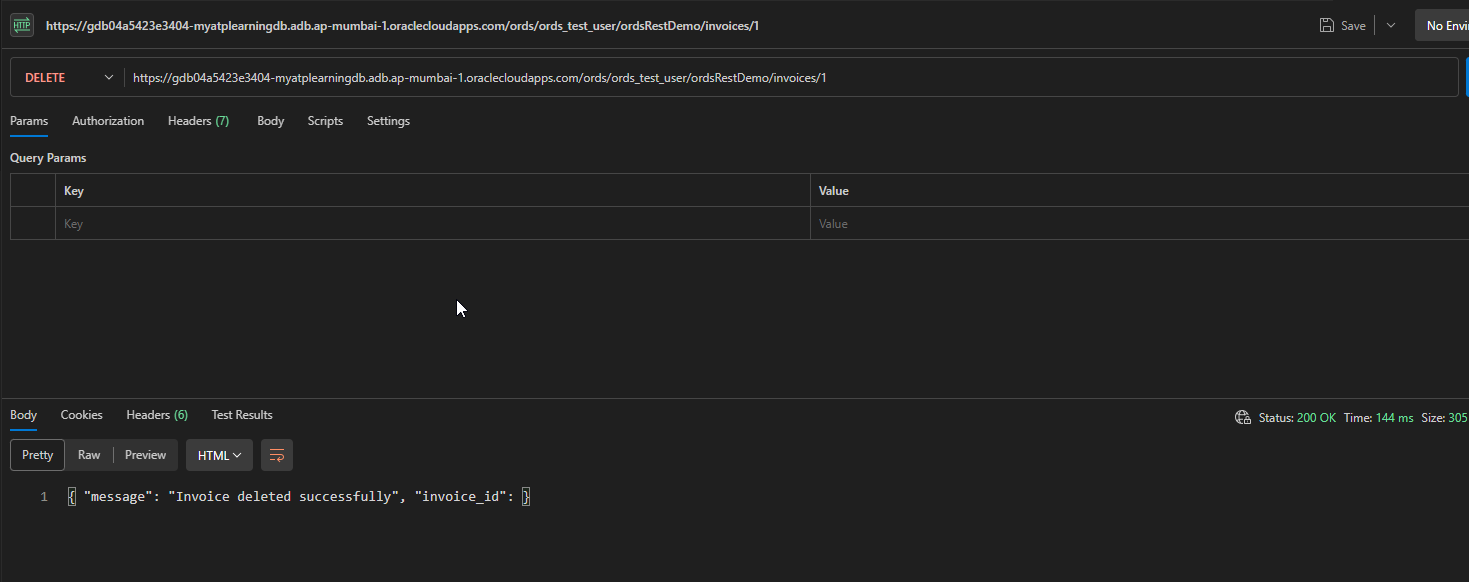This screenshot has width=1469, height=582.
Task: Switch response view to Preview
Action: pyautogui.click(x=145, y=454)
